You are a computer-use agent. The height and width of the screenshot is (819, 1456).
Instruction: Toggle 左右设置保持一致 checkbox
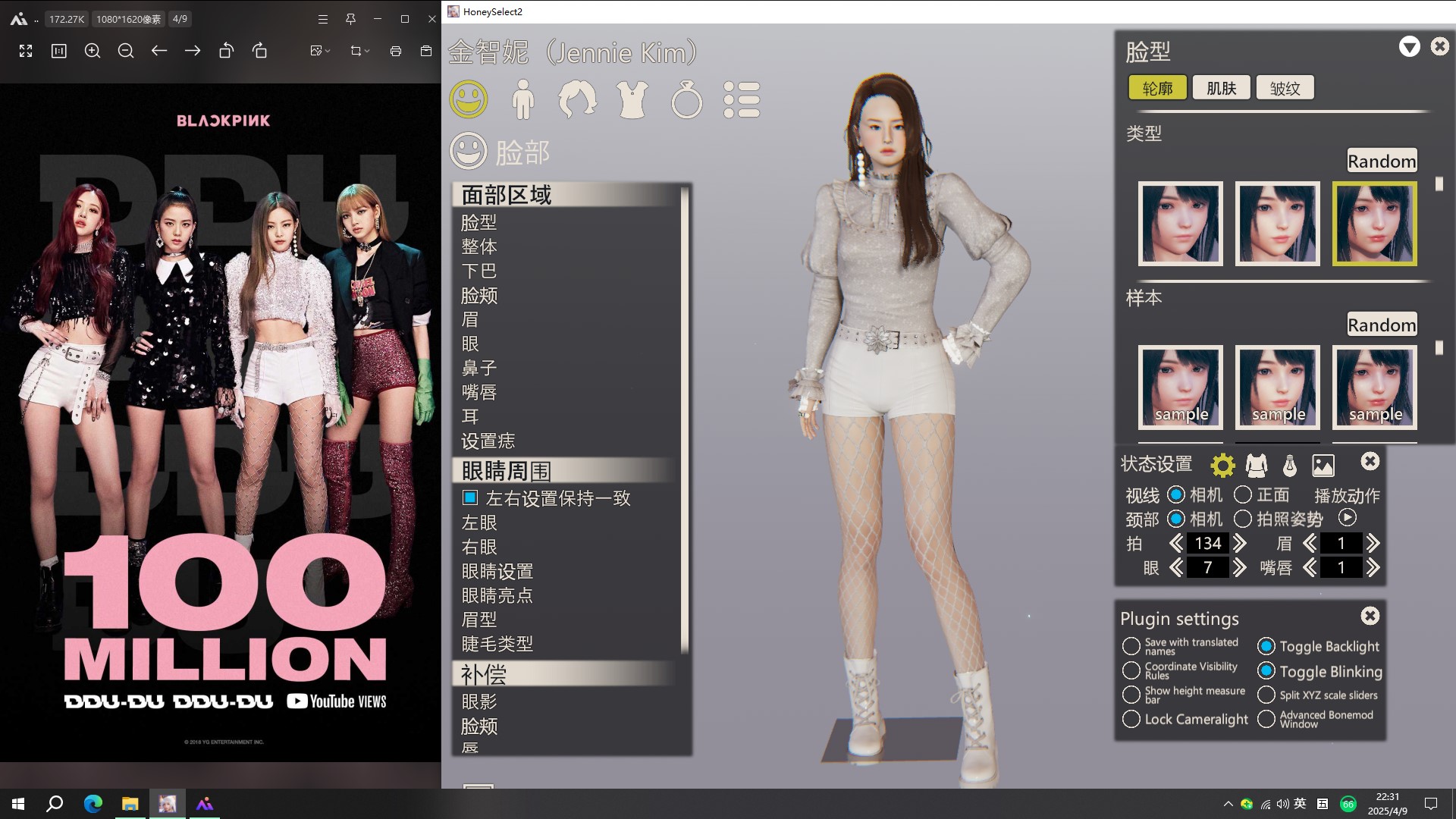tap(470, 498)
